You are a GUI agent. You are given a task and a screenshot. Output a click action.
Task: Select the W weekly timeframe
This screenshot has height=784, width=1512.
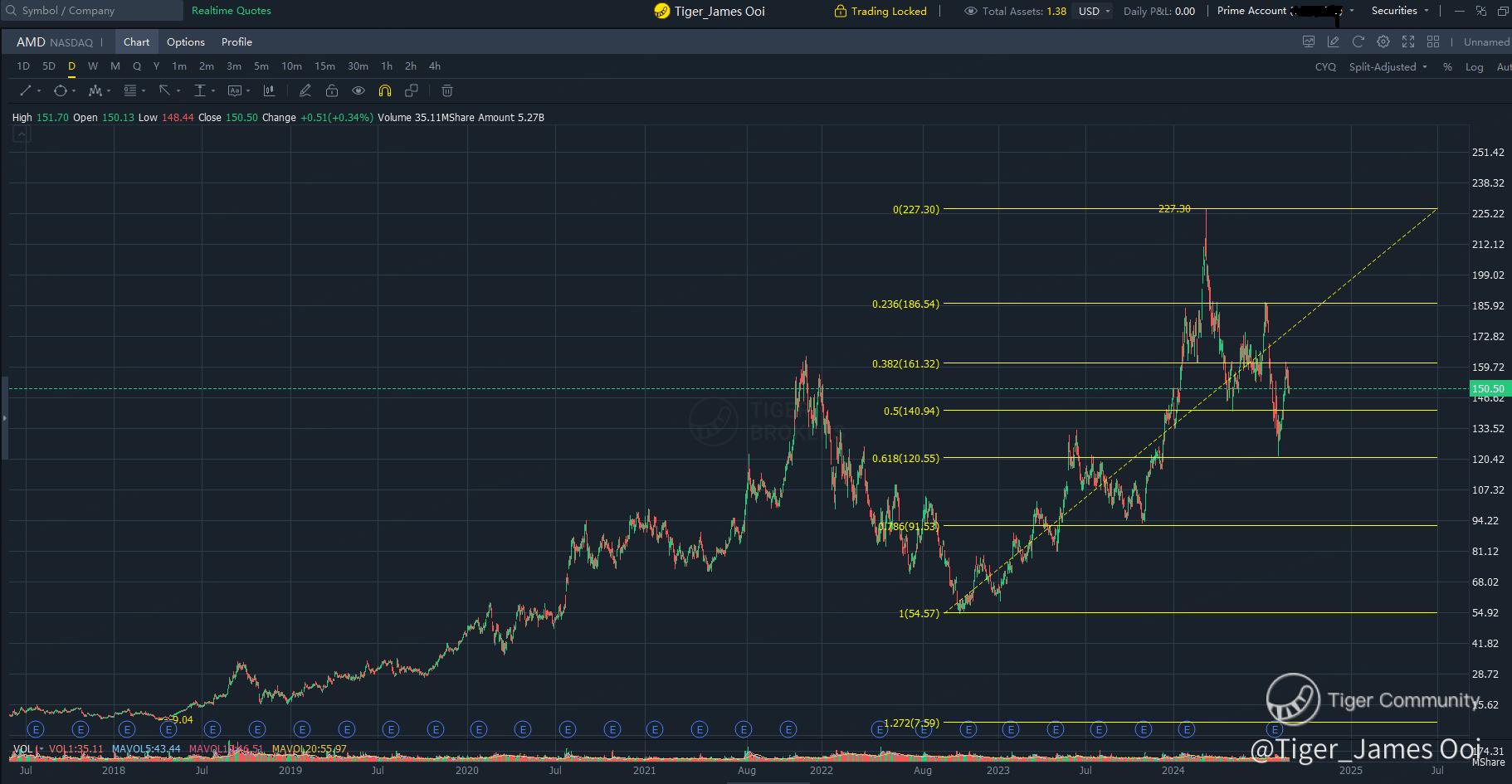tap(93, 66)
